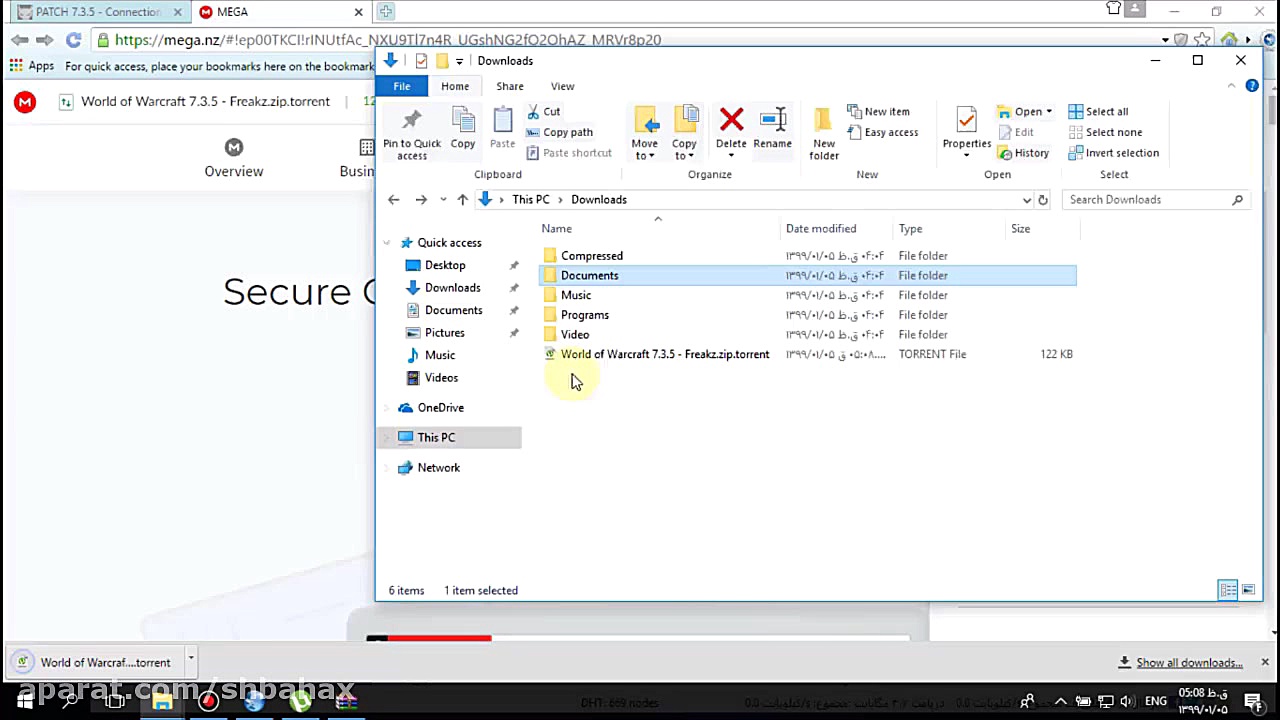Image resolution: width=1280 pixels, height=720 pixels.
Task: Open History for the selected item
Action: point(1024,153)
